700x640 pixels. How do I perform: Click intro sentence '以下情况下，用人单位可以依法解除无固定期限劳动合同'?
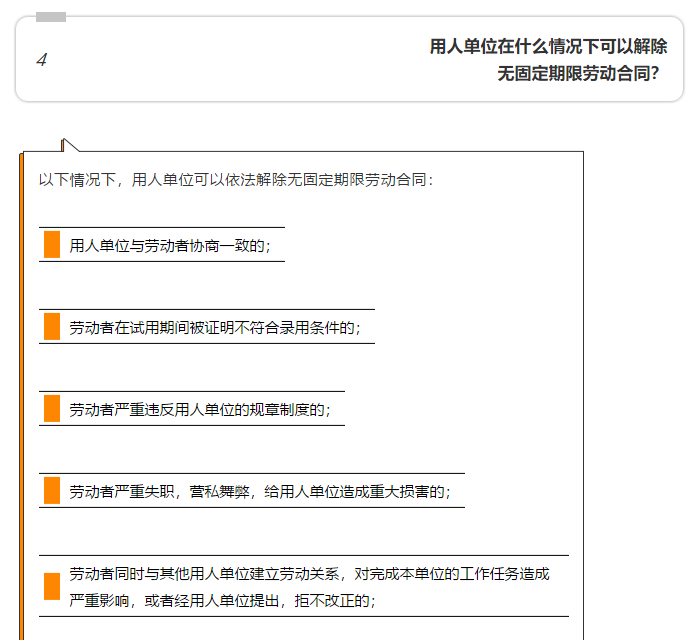(235, 180)
